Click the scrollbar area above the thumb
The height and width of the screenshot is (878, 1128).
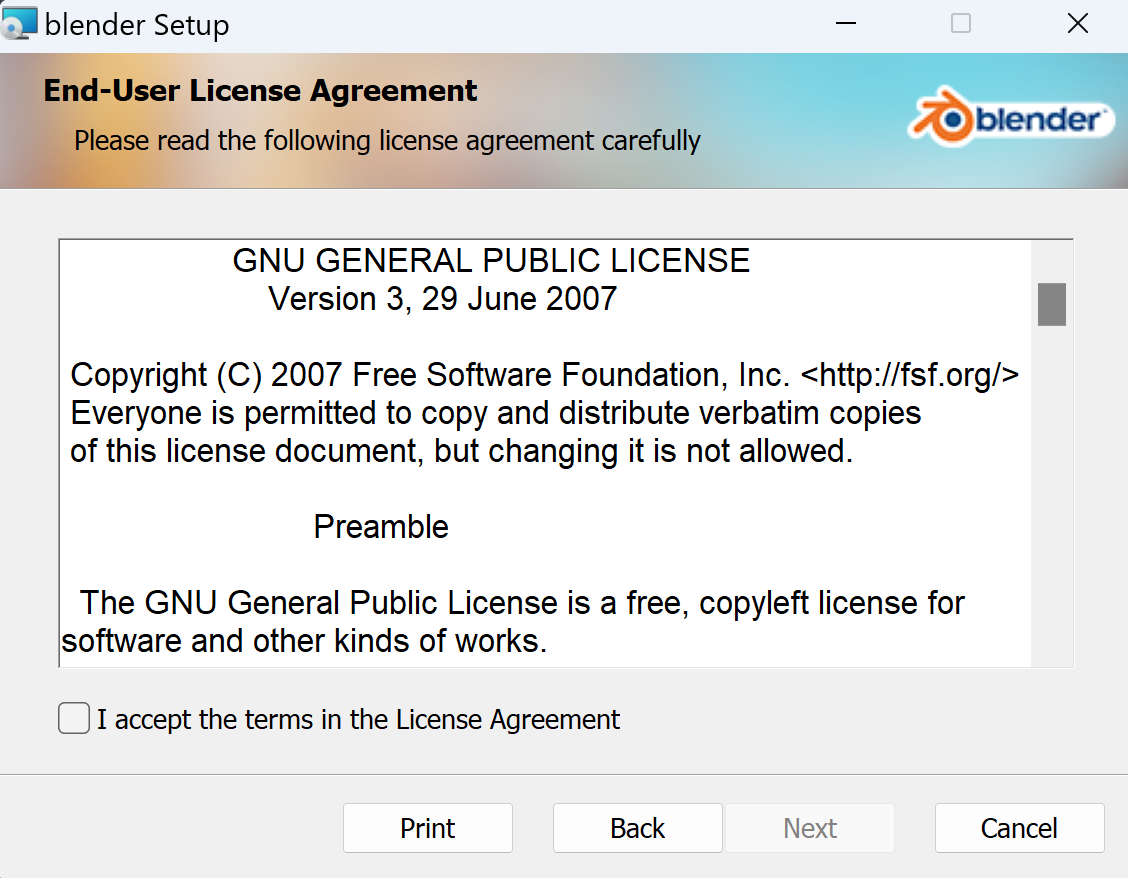1052,262
